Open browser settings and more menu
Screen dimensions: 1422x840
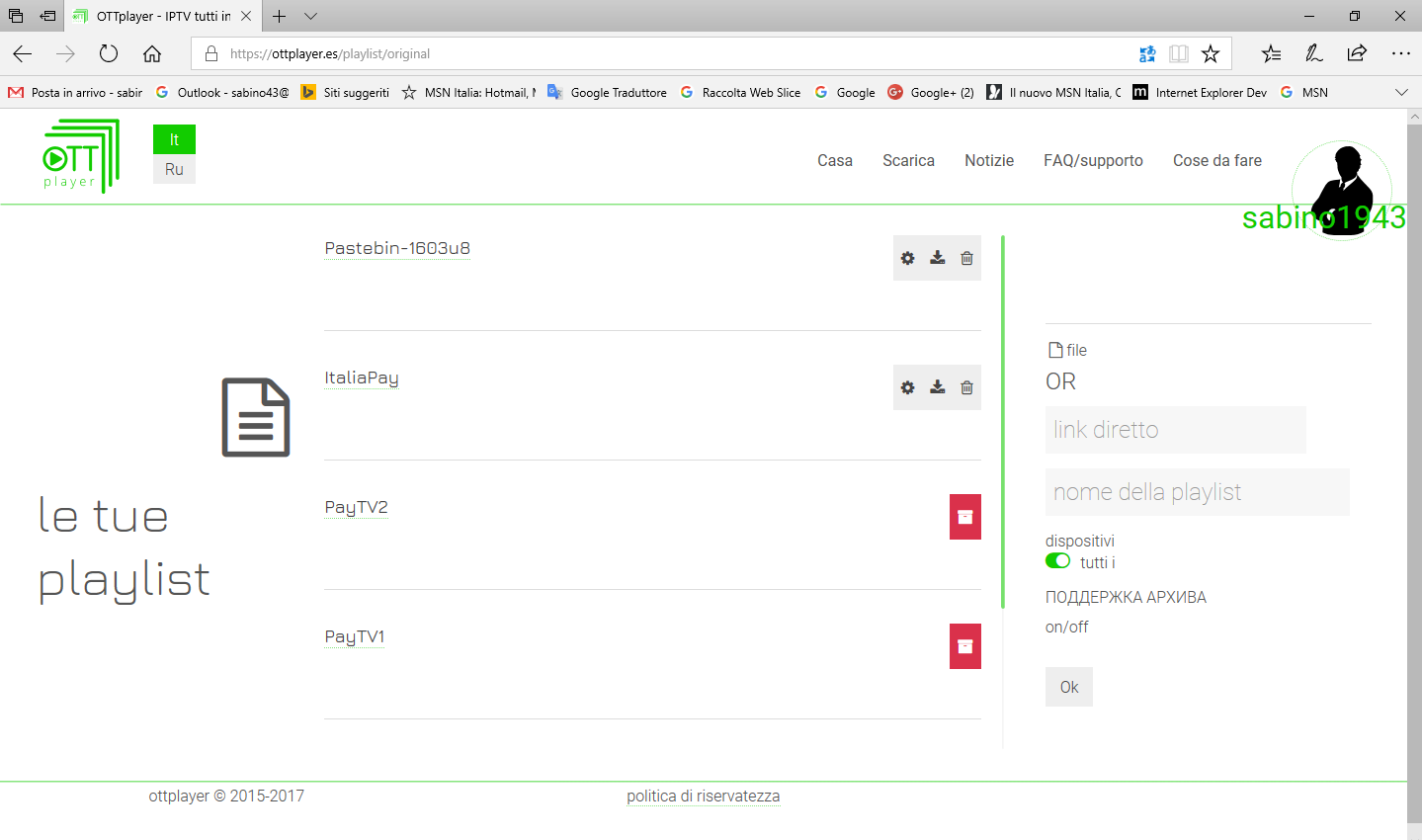pyautogui.click(x=1400, y=53)
